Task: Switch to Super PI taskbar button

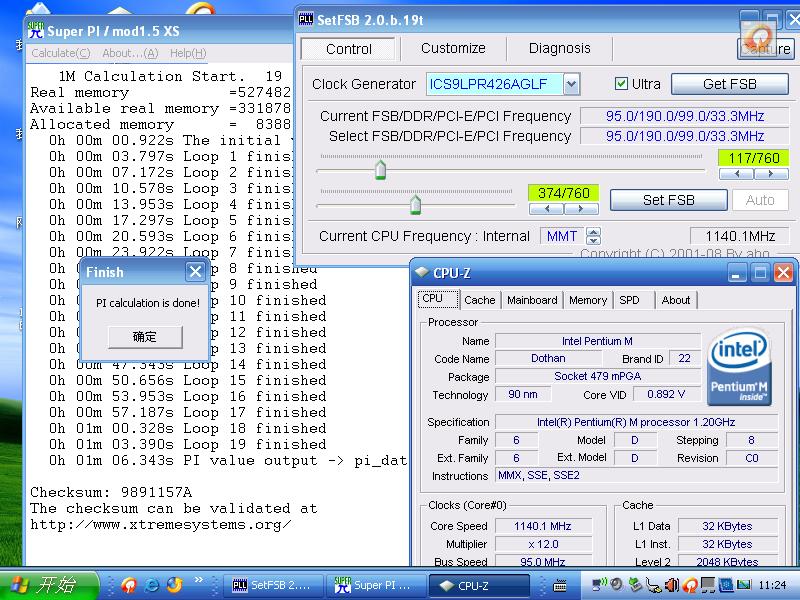Action: (x=375, y=585)
